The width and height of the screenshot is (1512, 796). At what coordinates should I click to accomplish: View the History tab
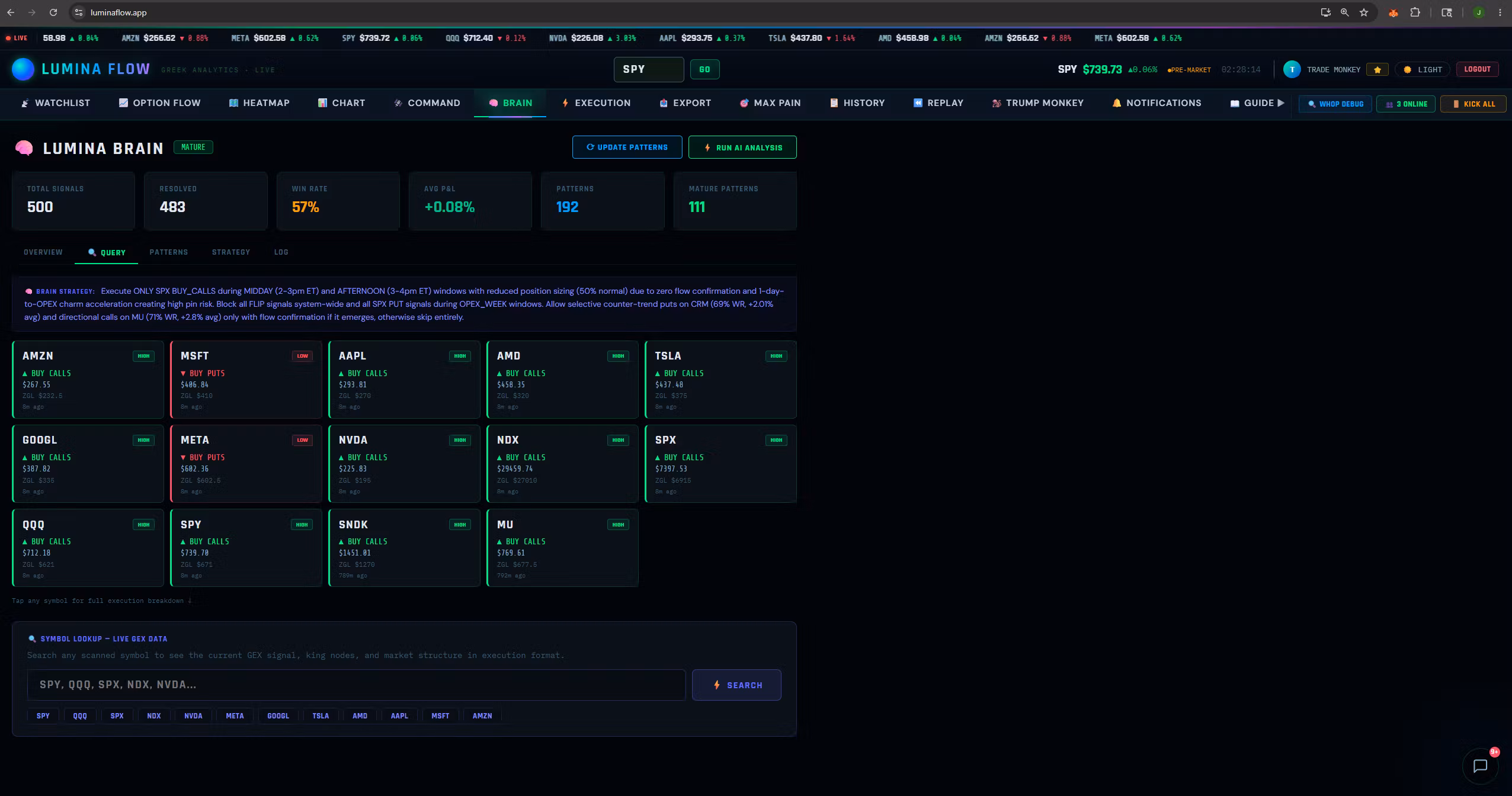[x=857, y=103]
